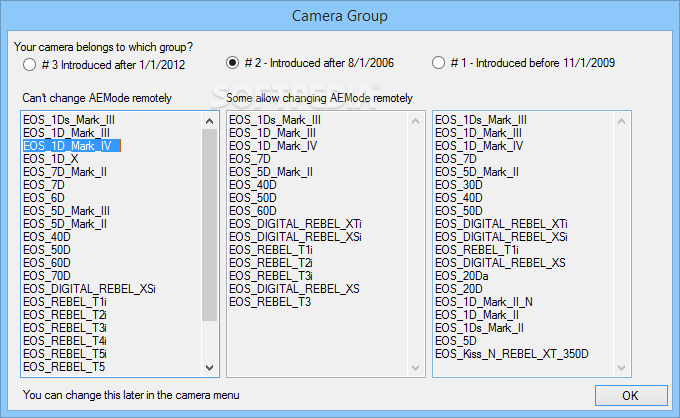680x418 pixels.
Task: Click down arrow of right list scrollbar
Action: click(x=621, y=368)
